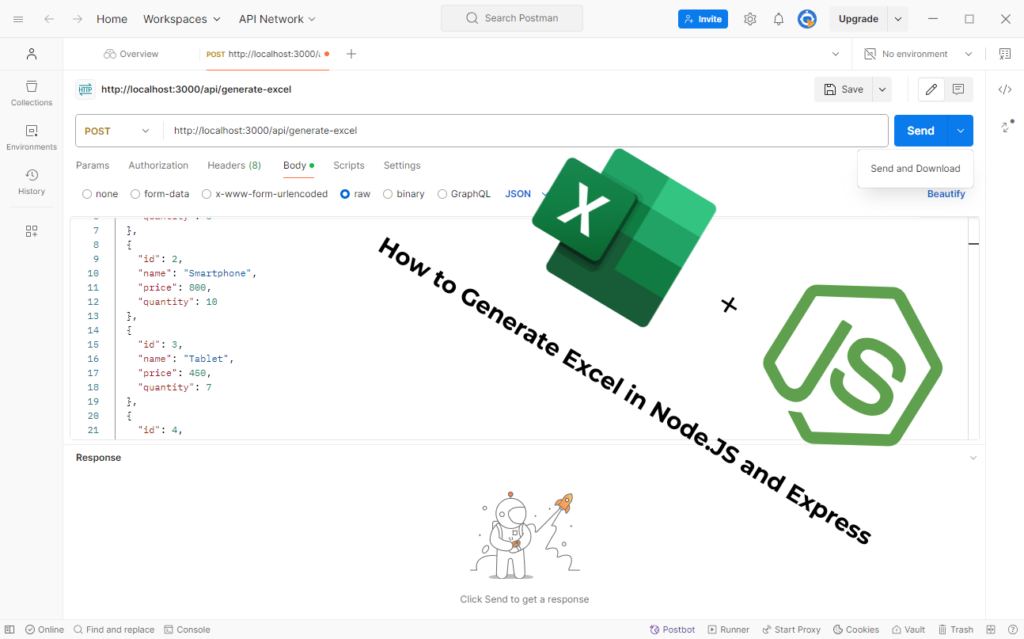Switch to the Authorization tab
The width and height of the screenshot is (1024, 639).
158,165
